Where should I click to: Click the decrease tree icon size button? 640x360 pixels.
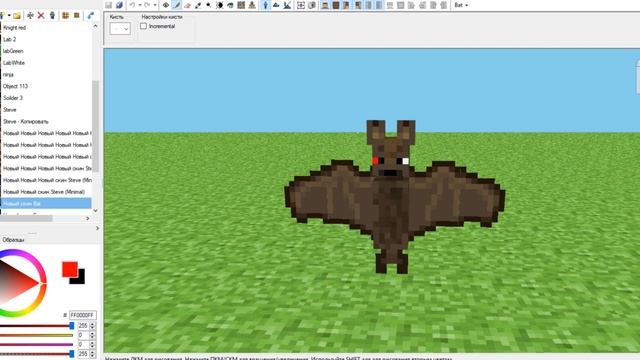(76, 16)
